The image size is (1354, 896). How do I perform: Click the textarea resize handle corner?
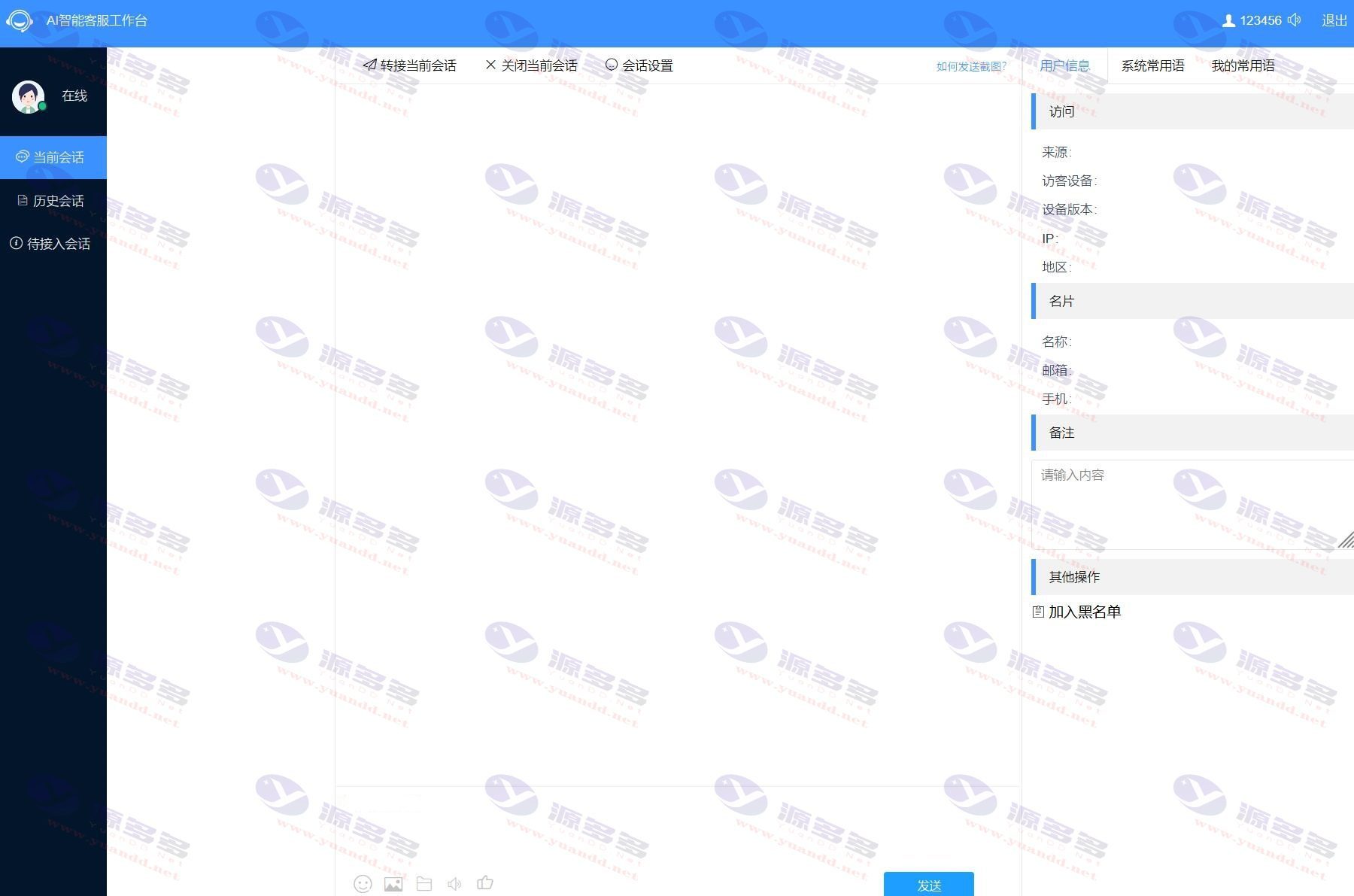[1346, 539]
